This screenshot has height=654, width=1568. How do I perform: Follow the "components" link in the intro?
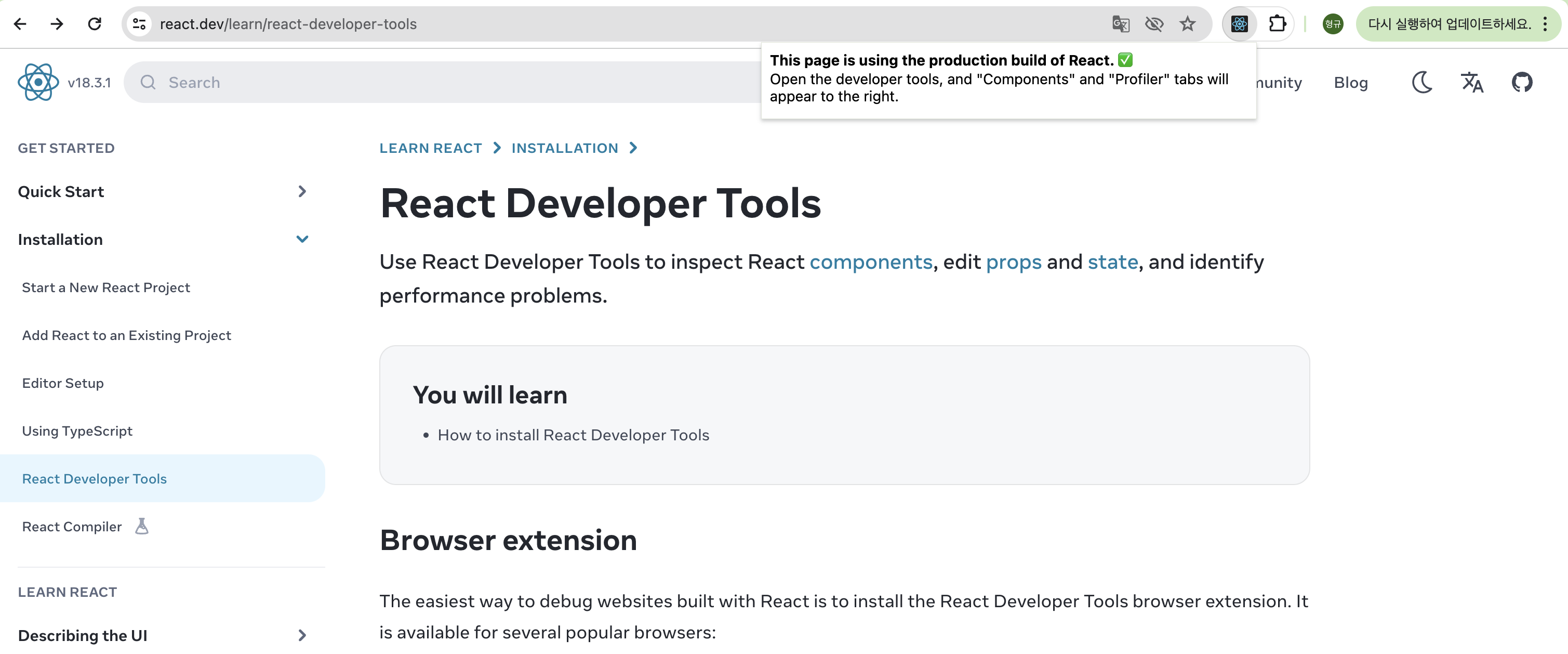870,262
